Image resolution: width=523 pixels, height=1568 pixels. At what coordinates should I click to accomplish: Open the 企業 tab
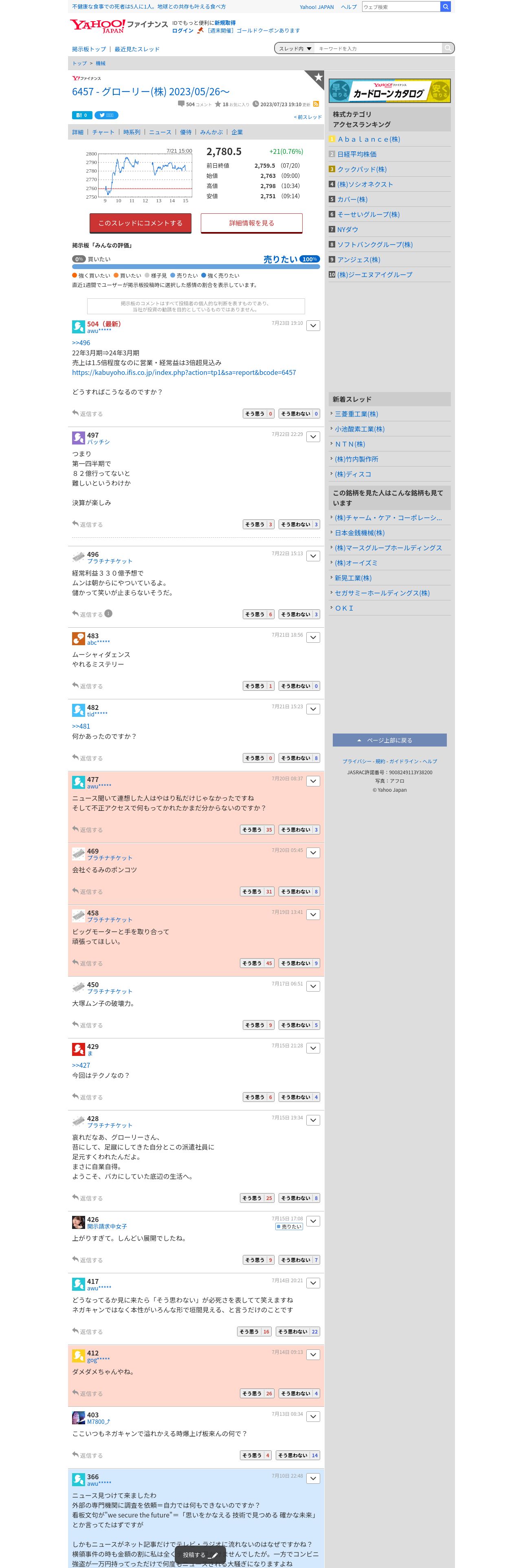pos(237,132)
